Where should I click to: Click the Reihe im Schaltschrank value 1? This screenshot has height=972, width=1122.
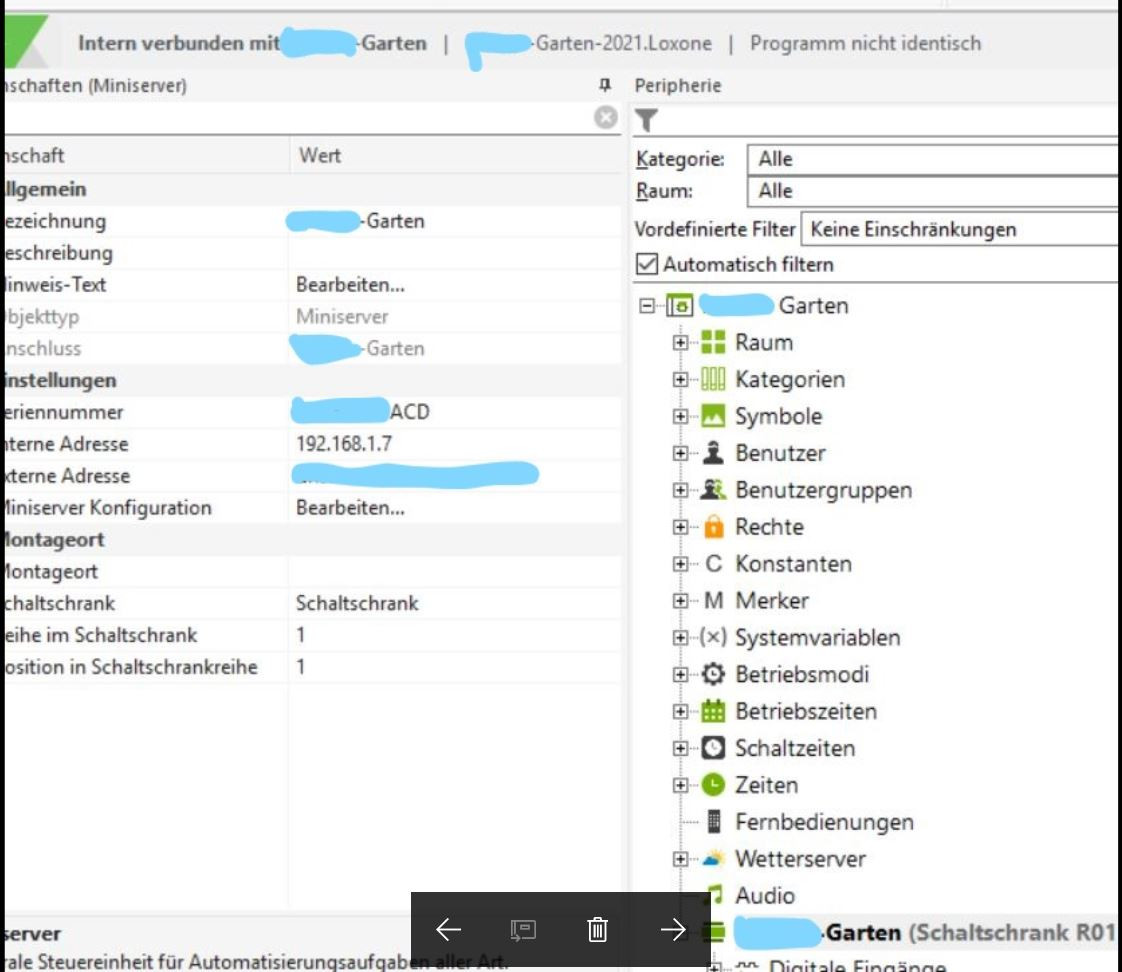[x=301, y=635]
